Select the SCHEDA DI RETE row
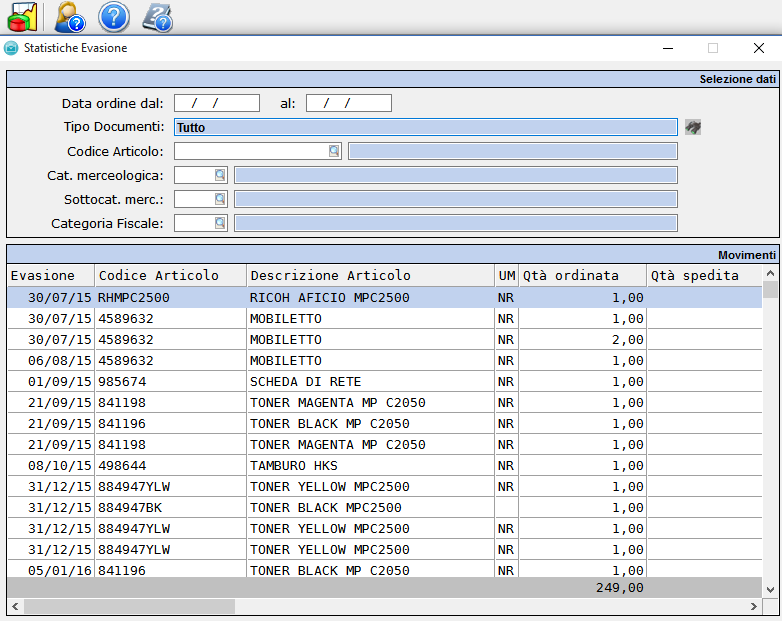Screen dimensions: 782x621 pyautogui.click(x=385, y=382)
